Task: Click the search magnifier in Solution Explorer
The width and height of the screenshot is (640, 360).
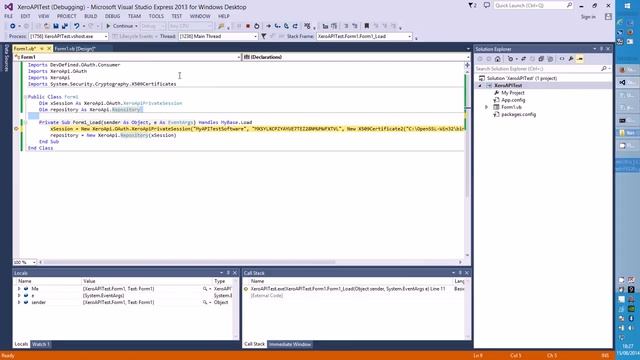Action: (604, 69)
